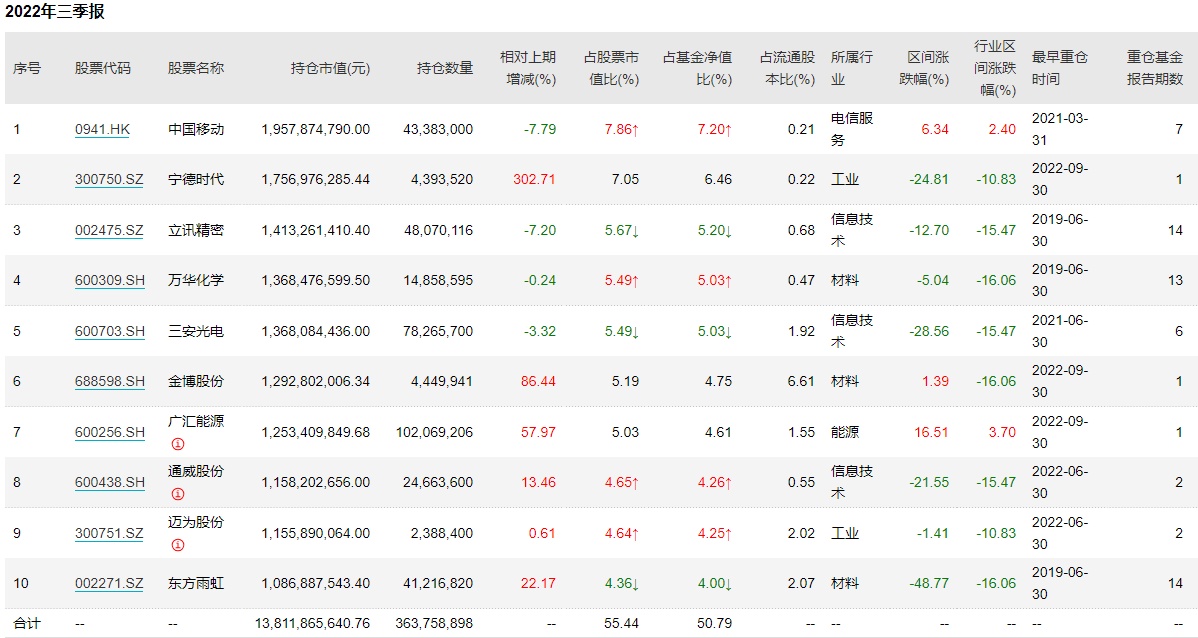Image resolution: width=1198 pixels, height=638 pixels.
Task: Open stock code link 600309.SH
Action: (x=110, y=280)
